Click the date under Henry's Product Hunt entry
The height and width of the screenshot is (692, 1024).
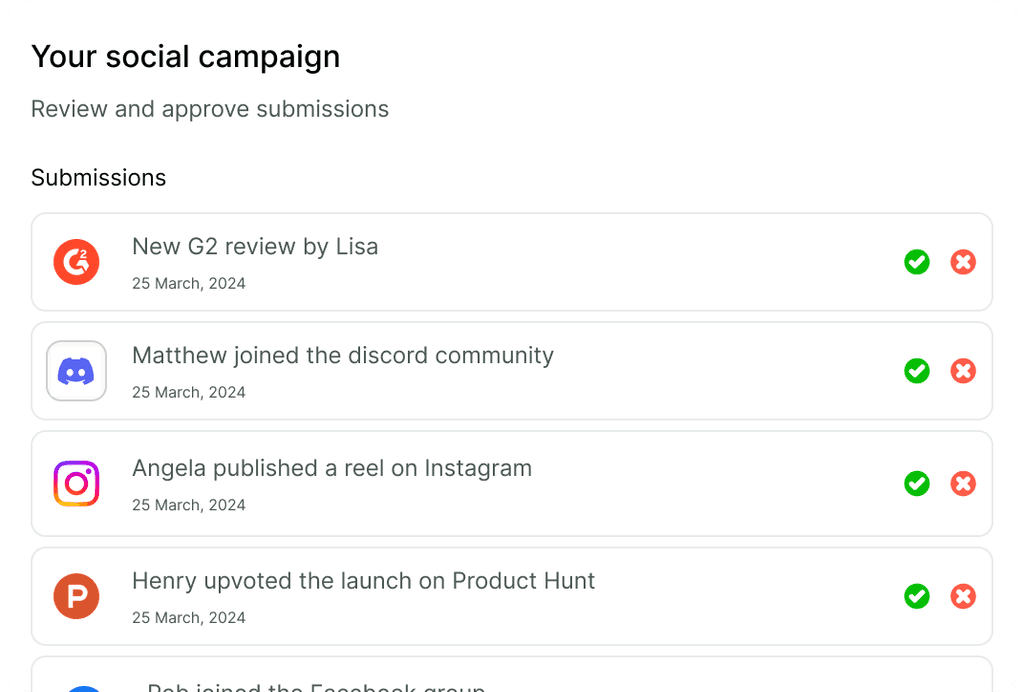pos(189,618)
